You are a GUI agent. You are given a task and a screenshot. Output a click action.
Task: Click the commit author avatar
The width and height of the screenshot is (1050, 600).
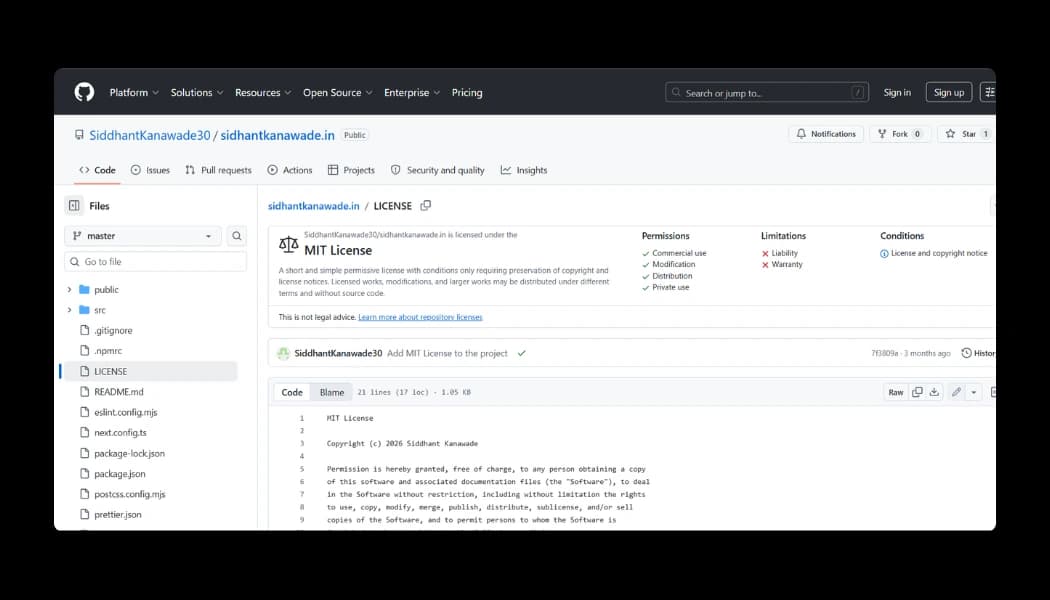click(x=283, y=353)
